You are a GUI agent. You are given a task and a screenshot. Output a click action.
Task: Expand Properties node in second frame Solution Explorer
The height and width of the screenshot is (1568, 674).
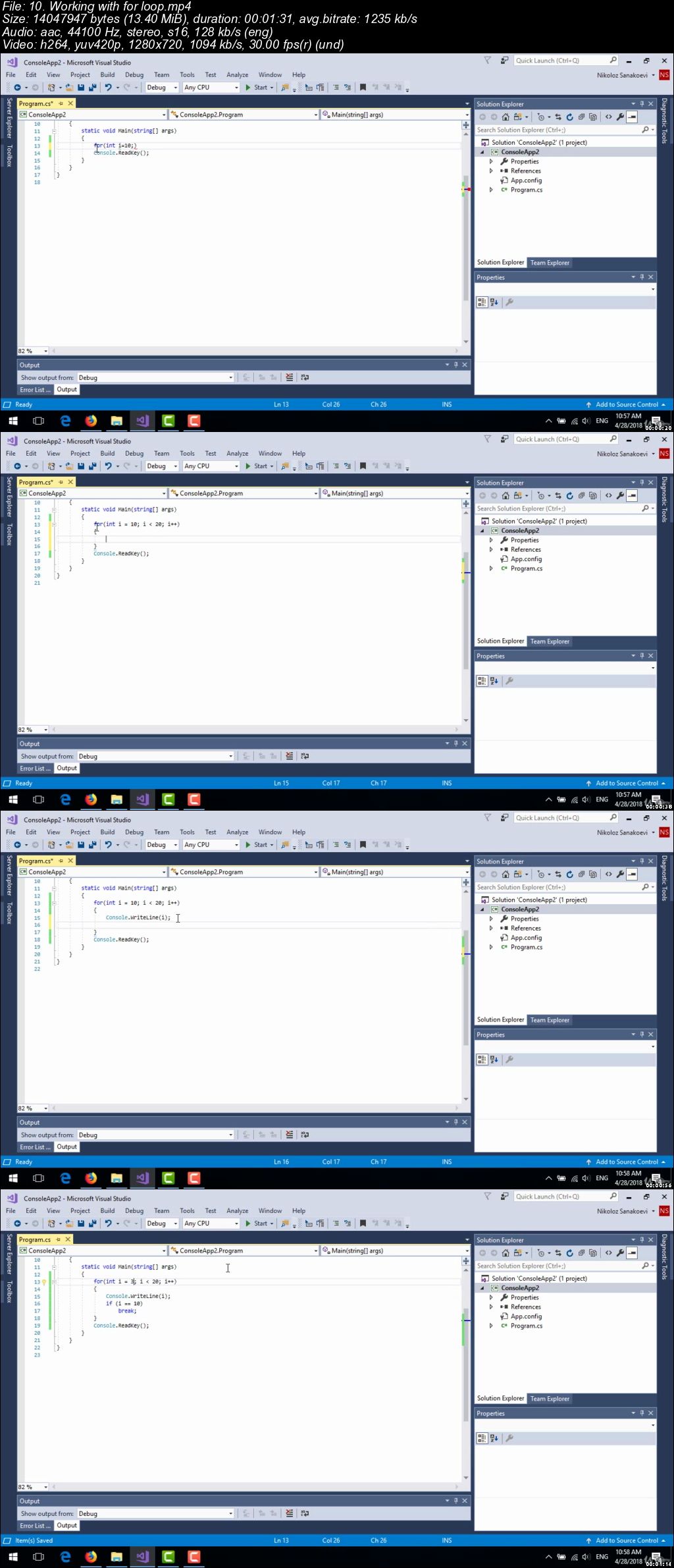click(491, 540)
